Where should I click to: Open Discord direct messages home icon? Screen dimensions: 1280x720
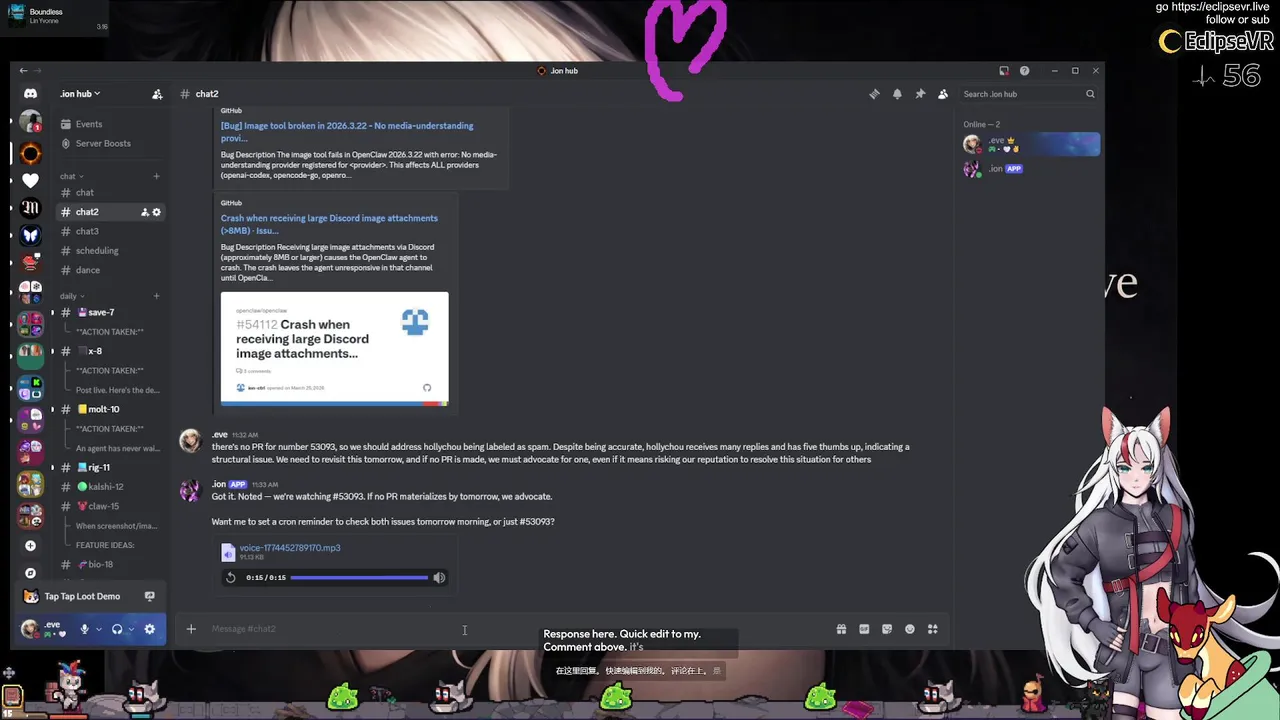(30, 94)
